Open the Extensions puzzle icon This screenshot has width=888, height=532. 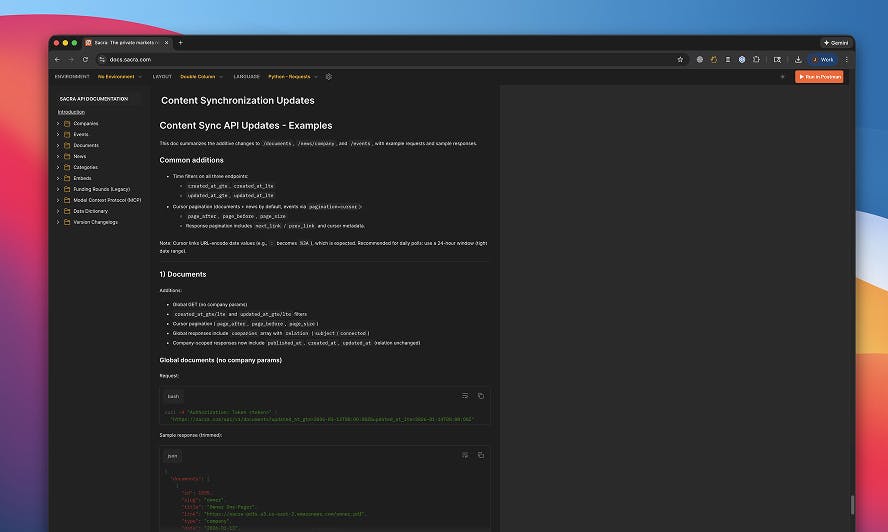click(756, 59)
